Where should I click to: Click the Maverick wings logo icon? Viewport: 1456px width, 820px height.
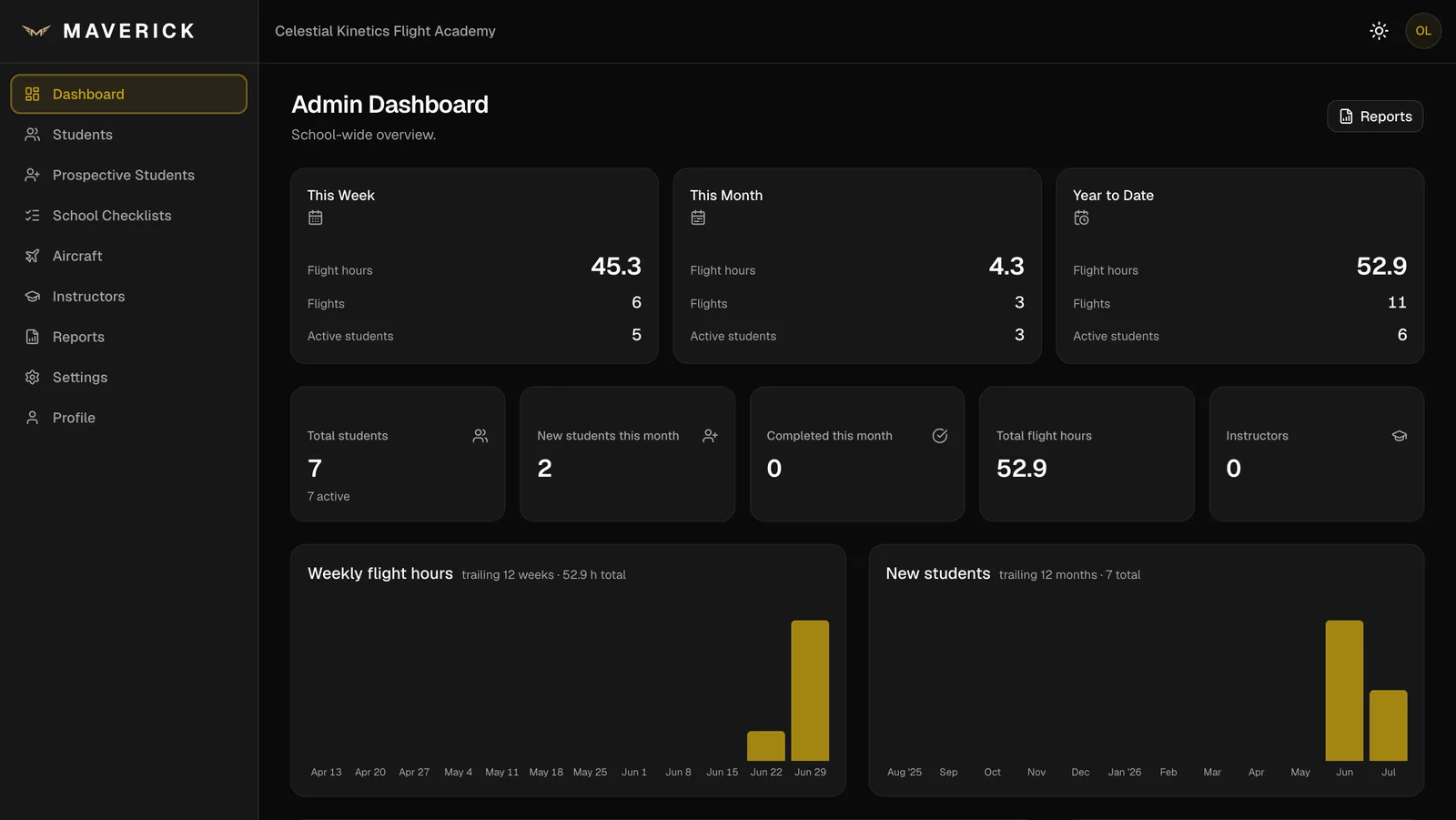[x=36, y=31]
